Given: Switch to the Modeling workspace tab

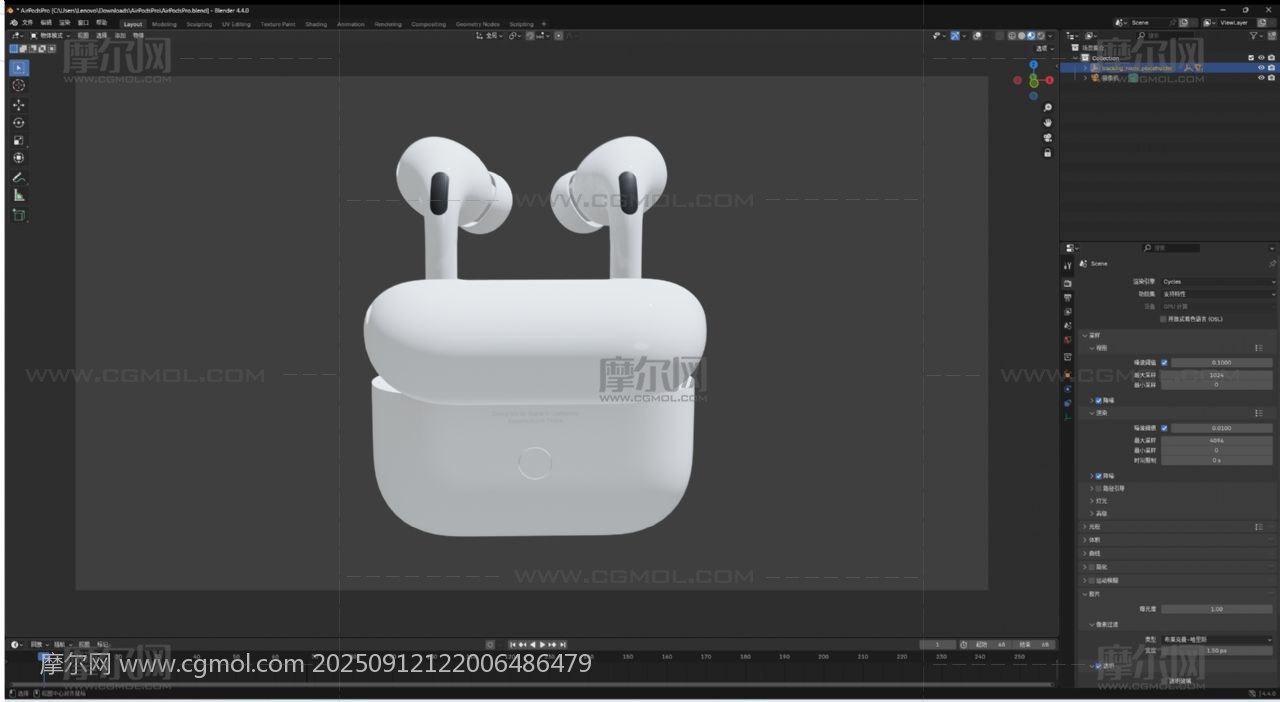Looking at the screenshot, I should pos(164,24).
